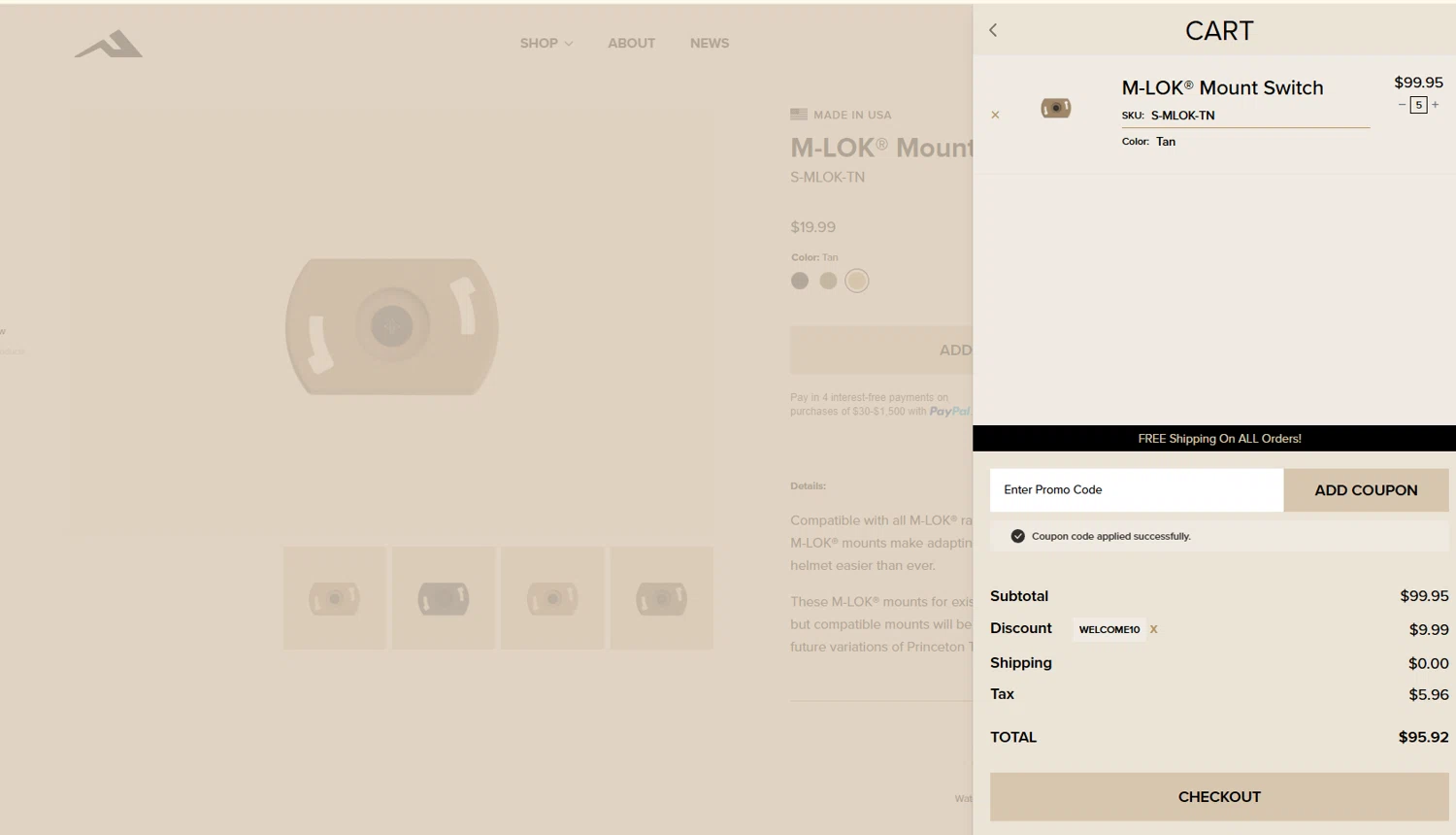Select the Tan color swatch
Viewport: 1456px width, 835px height.
click(x=856, y=281)
